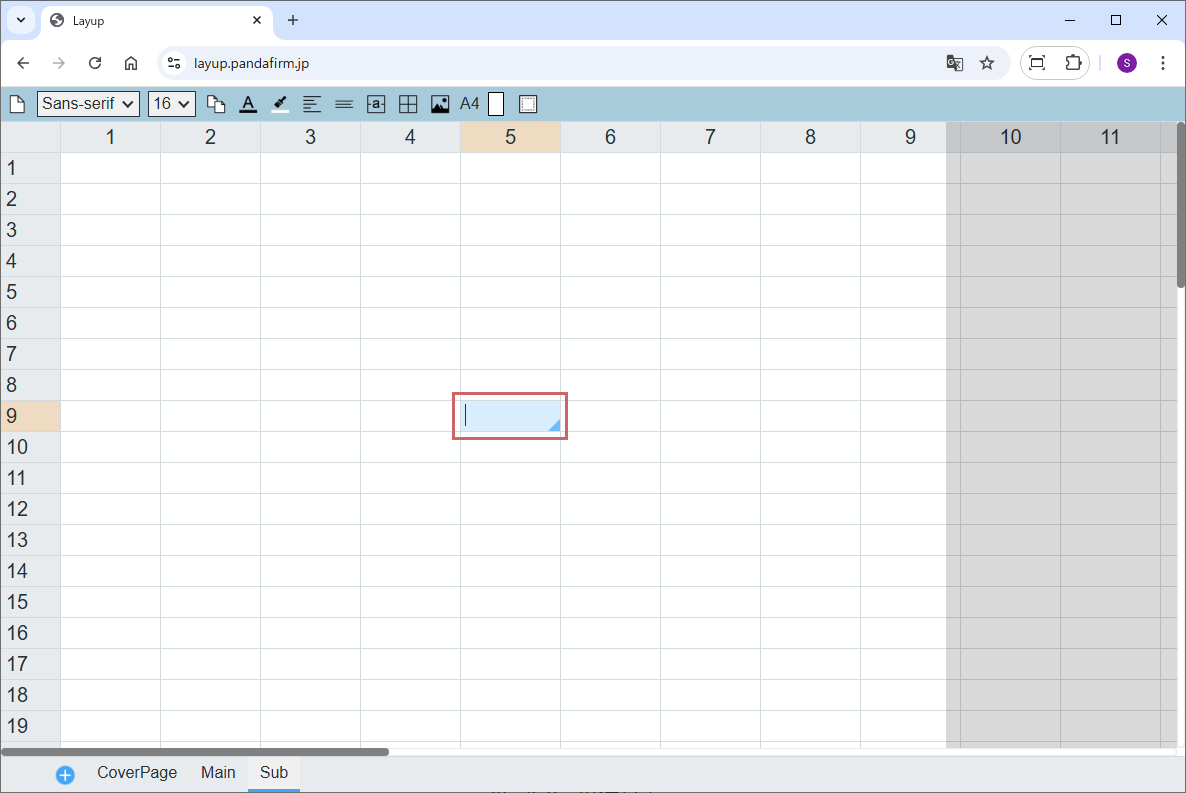Click the background fill brush icon
The image size is (1186, 793).
click(x=280, y=104)
